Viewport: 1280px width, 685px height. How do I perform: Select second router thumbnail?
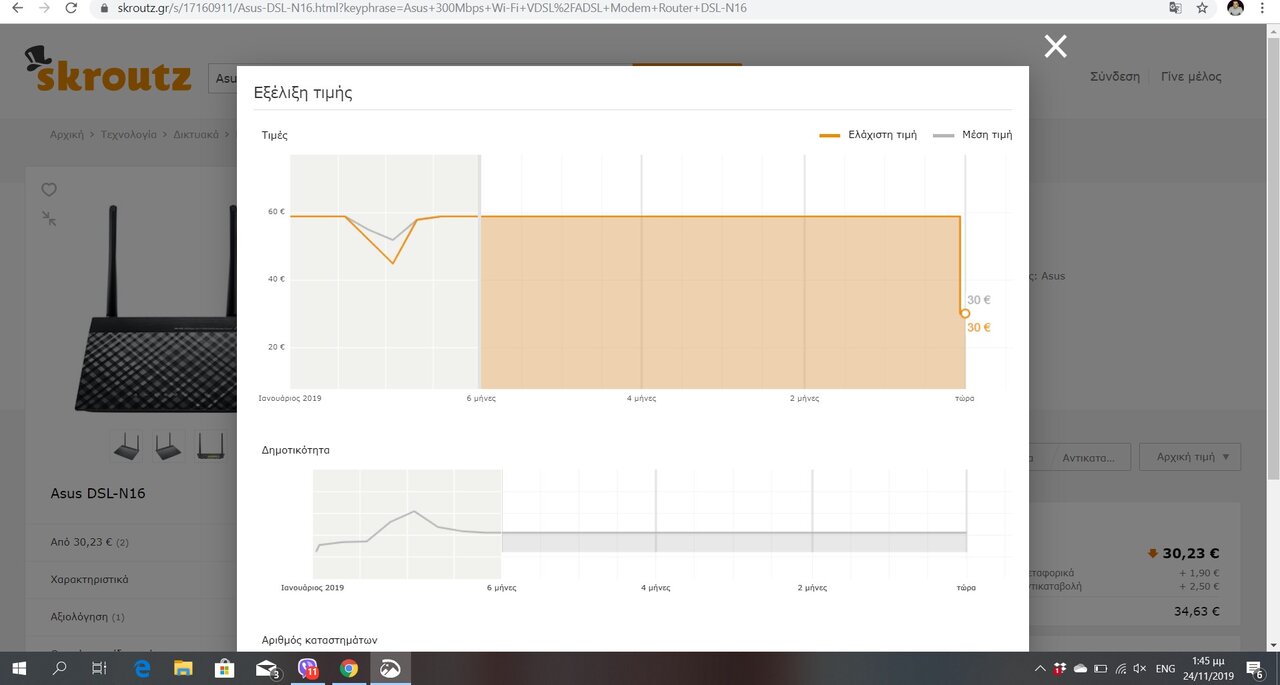pyautogui.click(x=169, y=446)
